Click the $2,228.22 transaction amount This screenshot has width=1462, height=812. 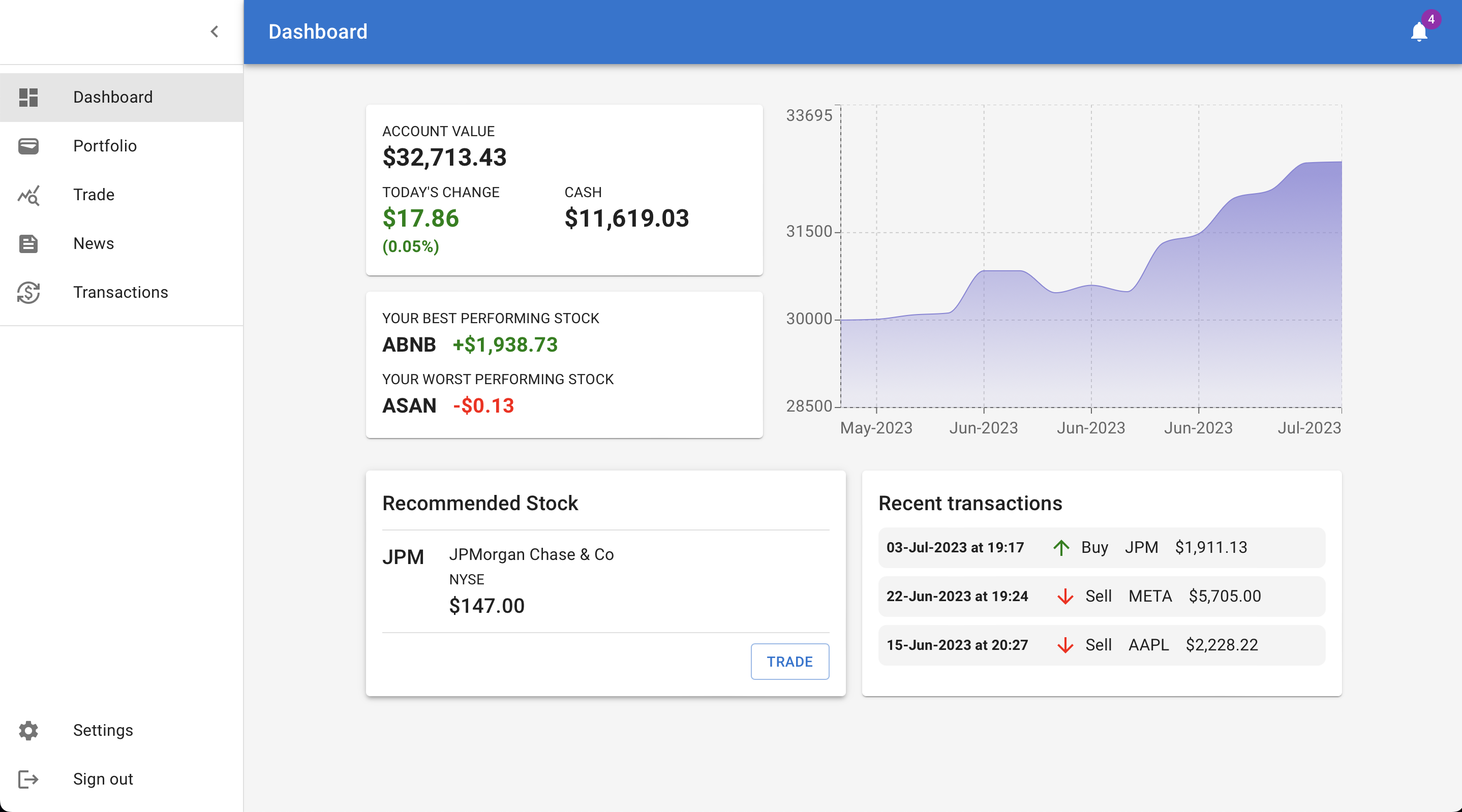[1222, 645]
